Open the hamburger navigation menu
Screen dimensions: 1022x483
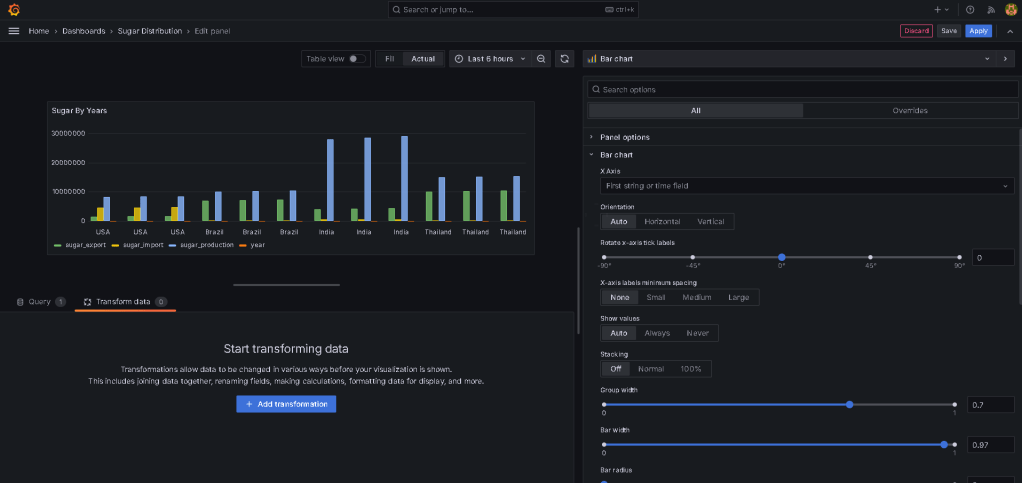coord(14,31)
